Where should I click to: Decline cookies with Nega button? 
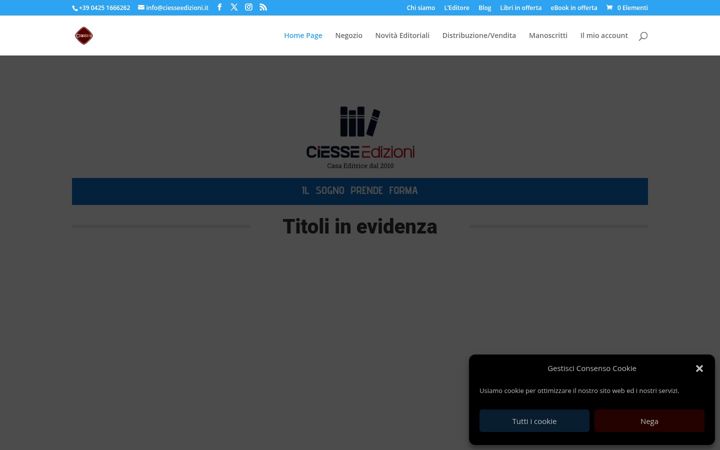pyautogui.click(x=649, y=421)
